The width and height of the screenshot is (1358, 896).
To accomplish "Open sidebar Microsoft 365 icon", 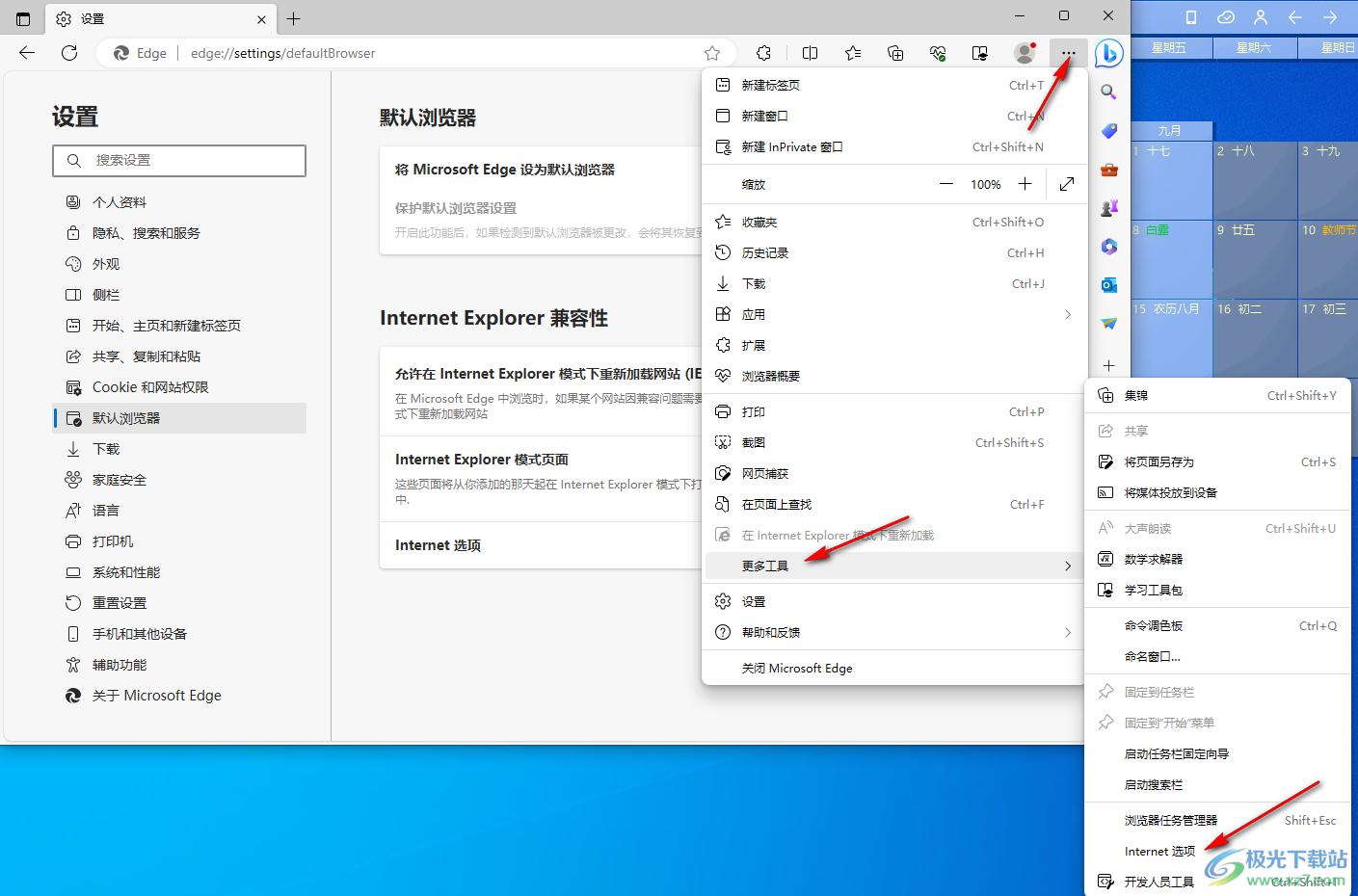I will pyautogui.click(x=1109, y=247).
